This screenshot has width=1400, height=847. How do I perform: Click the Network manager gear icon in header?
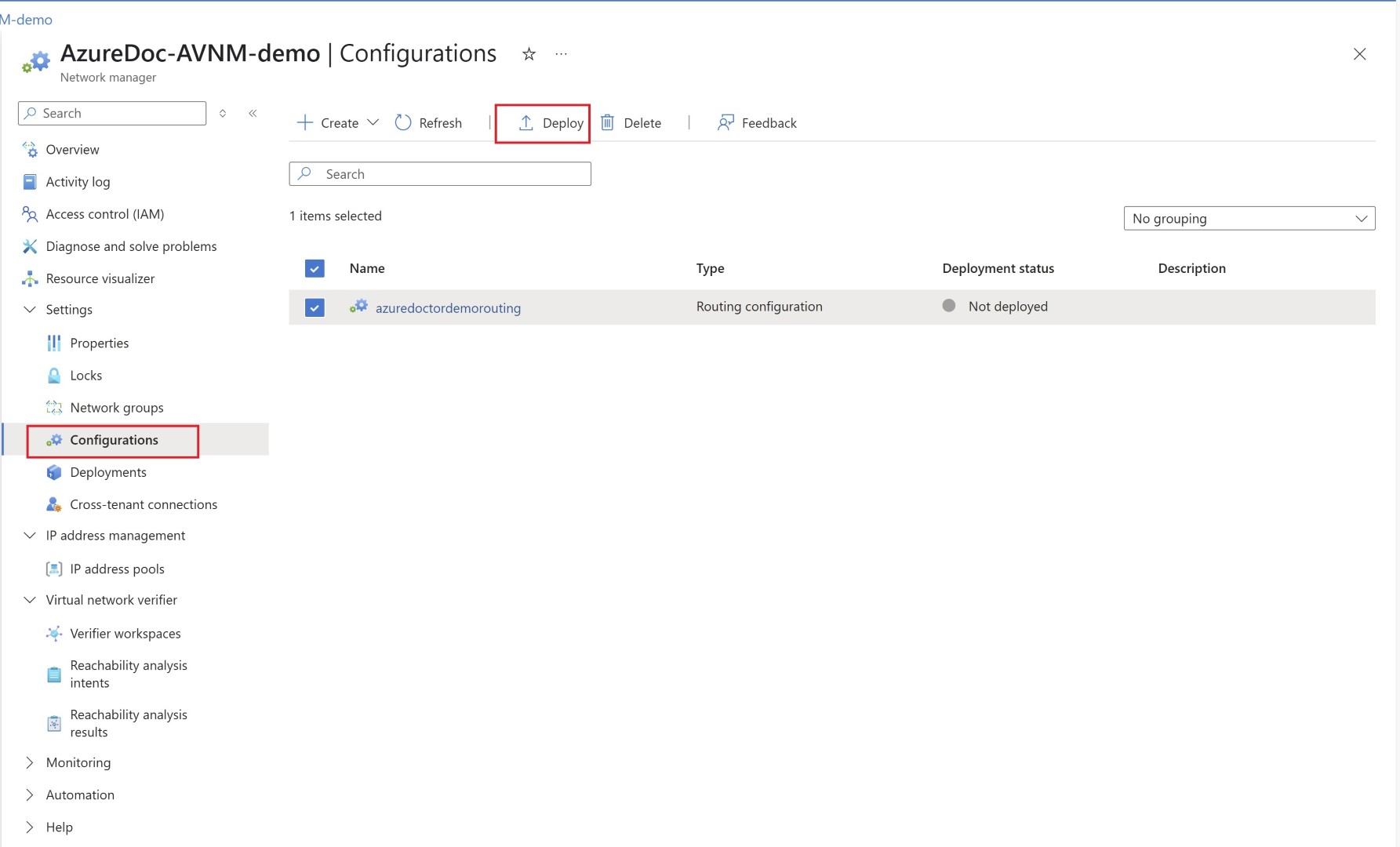35,62
